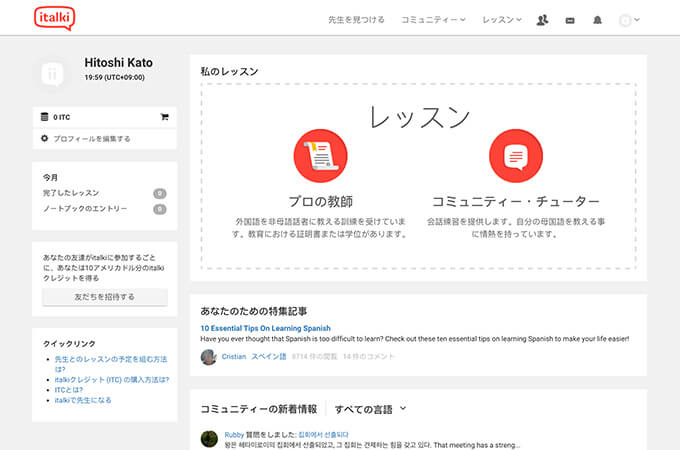This screenshot has width=680, height=450.
Task: Open the messages envelope icon
Action: point(570,20)
